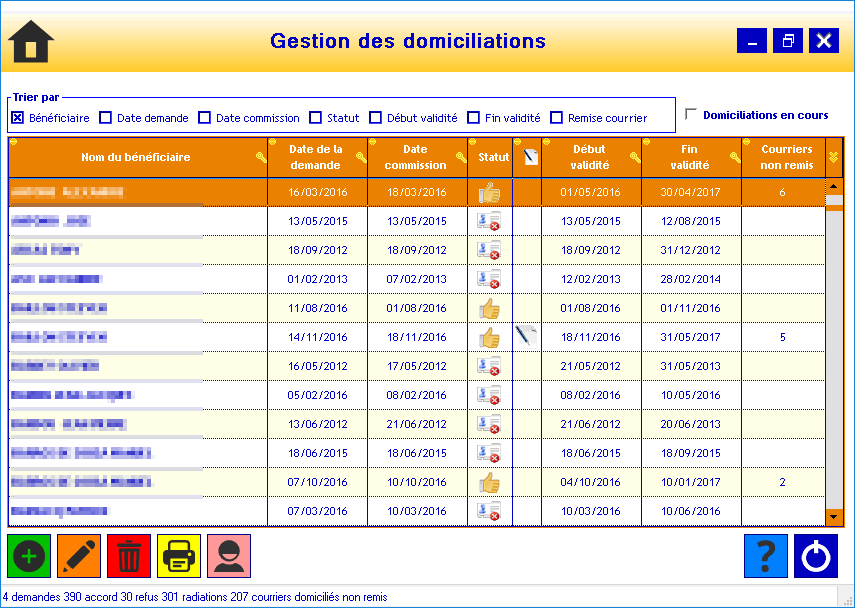Image resolution: width=855 pixels, height=608 pixels.
Task: Toggle sort by Fin validité
Action: 474,118
